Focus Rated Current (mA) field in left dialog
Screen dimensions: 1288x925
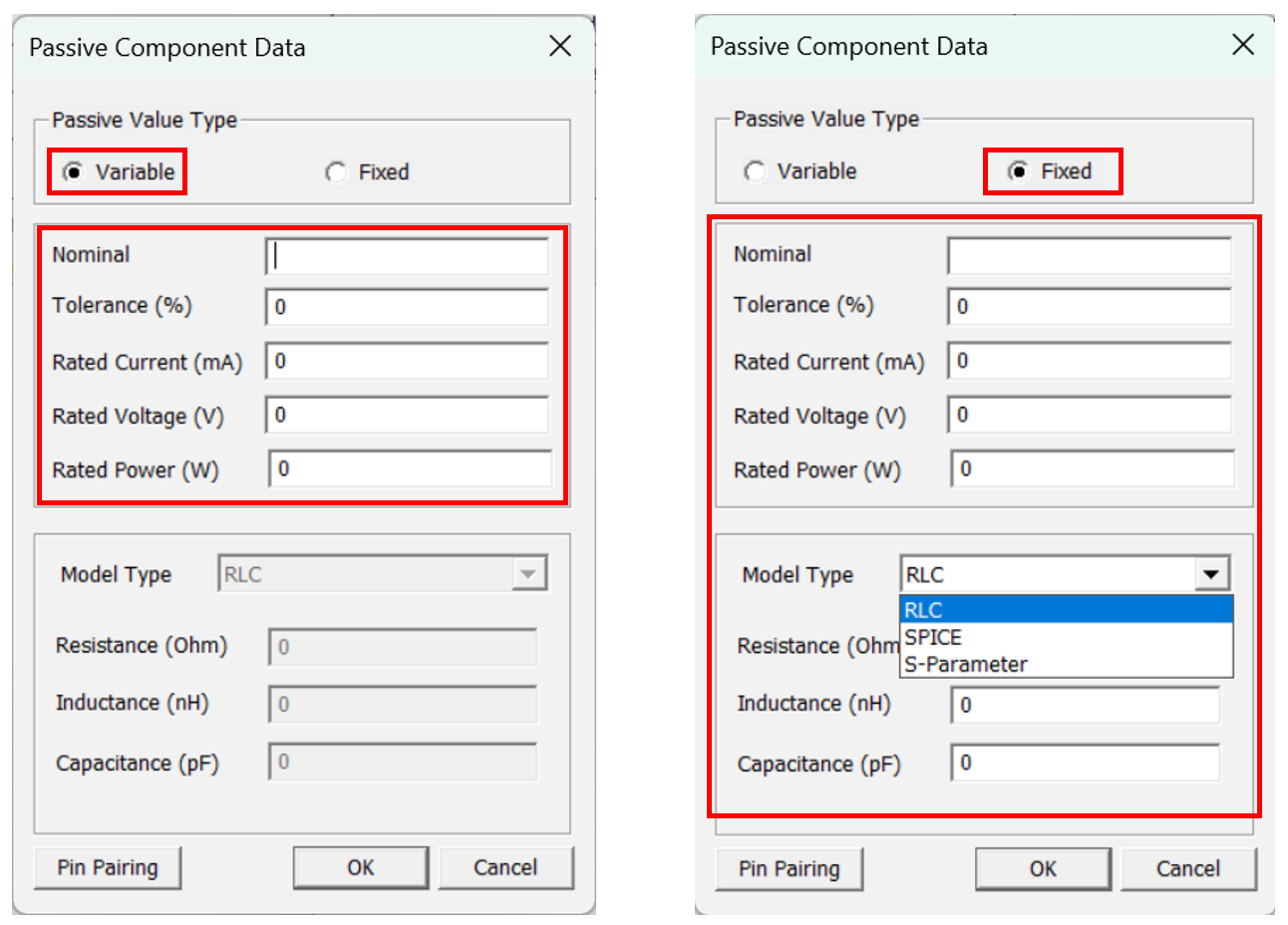(408, 361)
